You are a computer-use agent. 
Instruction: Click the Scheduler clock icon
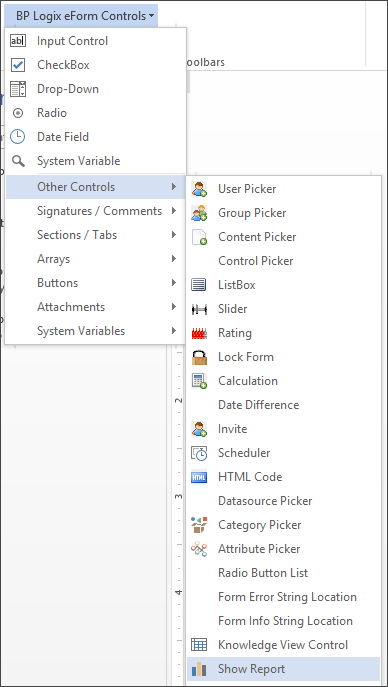[x=199, y=453]
